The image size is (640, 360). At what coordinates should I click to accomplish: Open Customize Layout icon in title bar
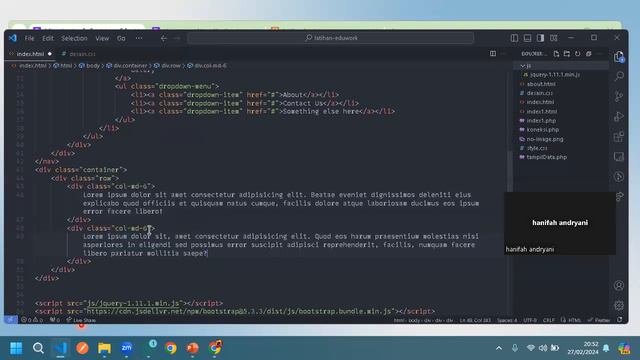tap(553, 38)
